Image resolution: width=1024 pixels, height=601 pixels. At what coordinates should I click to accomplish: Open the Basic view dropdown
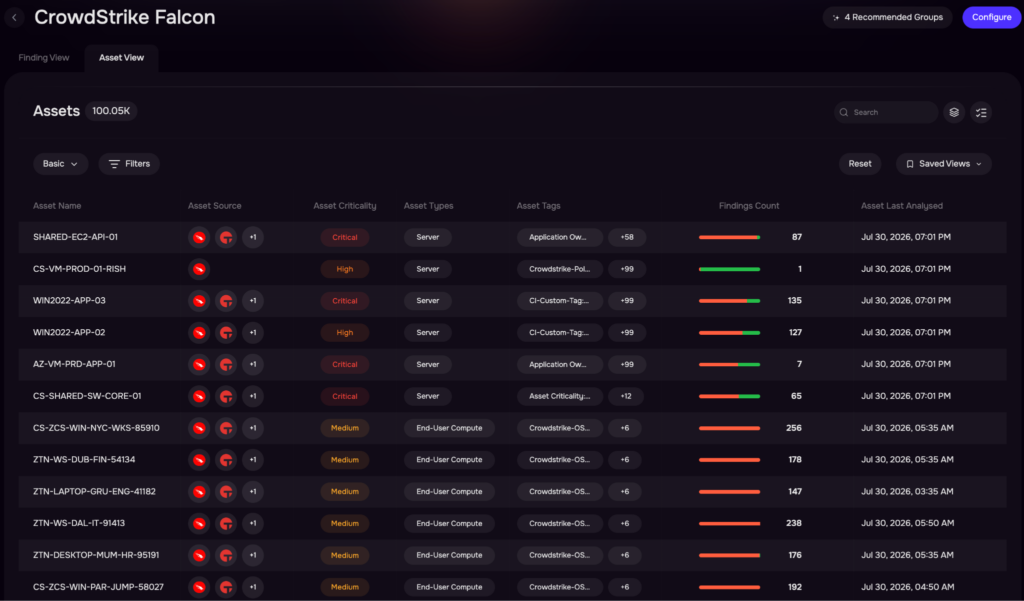(61, 164)
